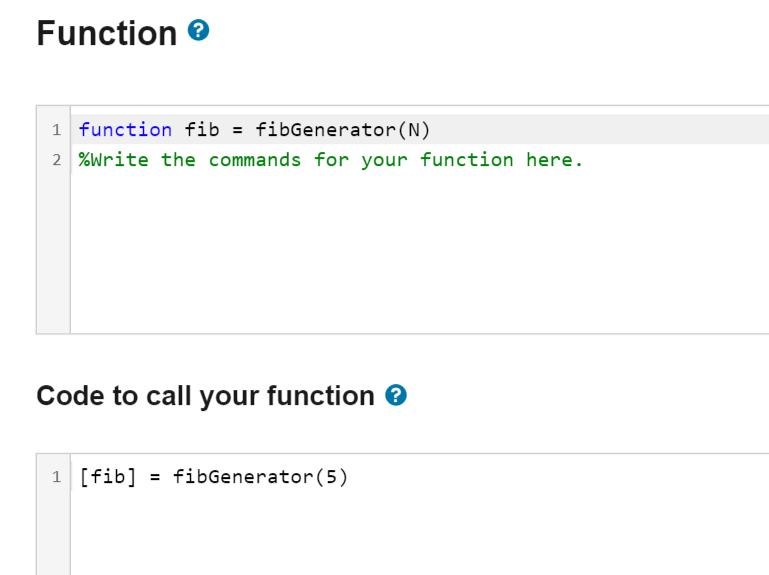Image resolution: width=769 pixels, height=575 pixels.
Task: Place cursor on 'fibGenerator(5)' call text
Action: tap(260, 477)
